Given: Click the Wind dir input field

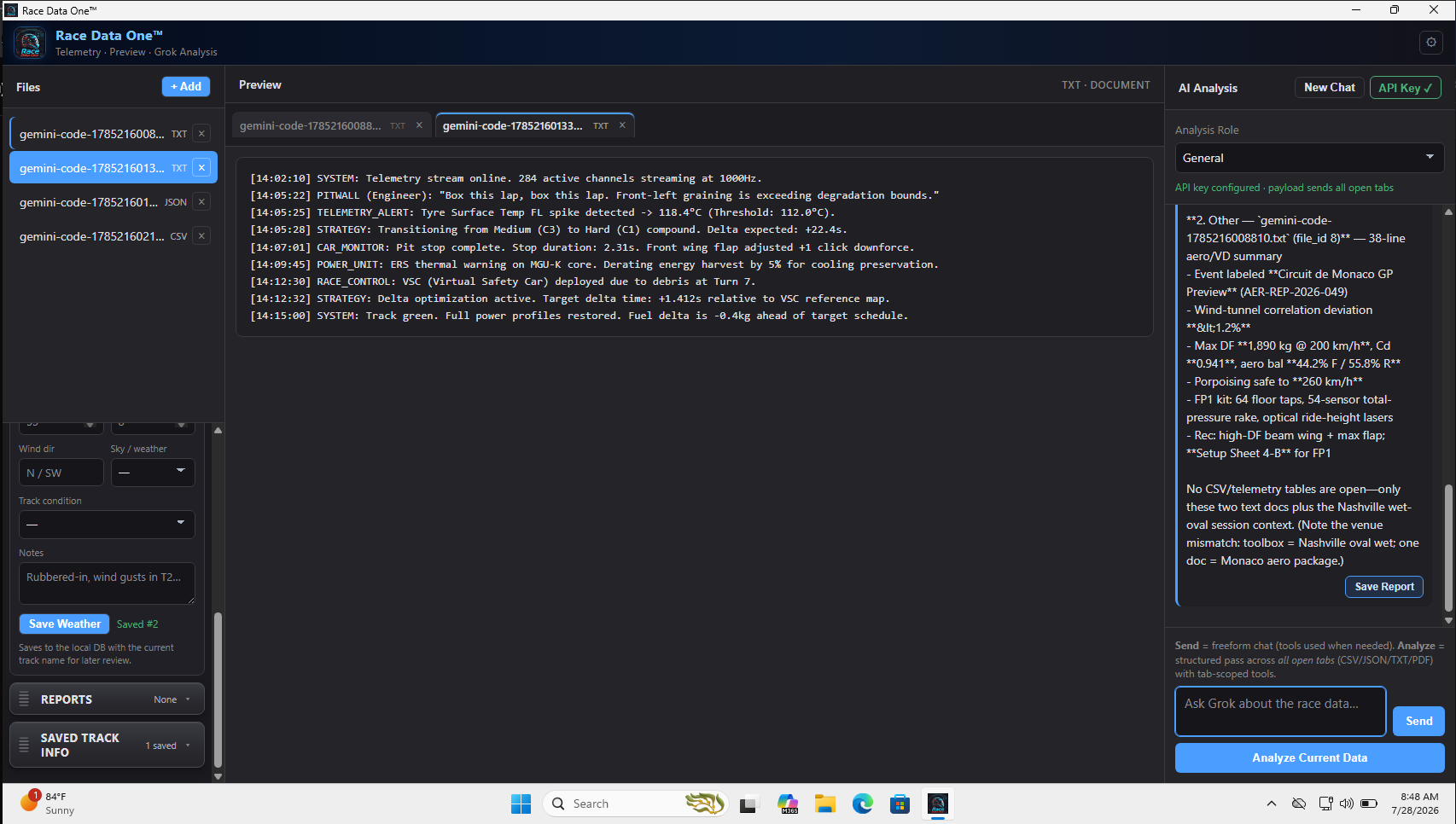Looking at the screenshot, I should [x=61, y=473].
